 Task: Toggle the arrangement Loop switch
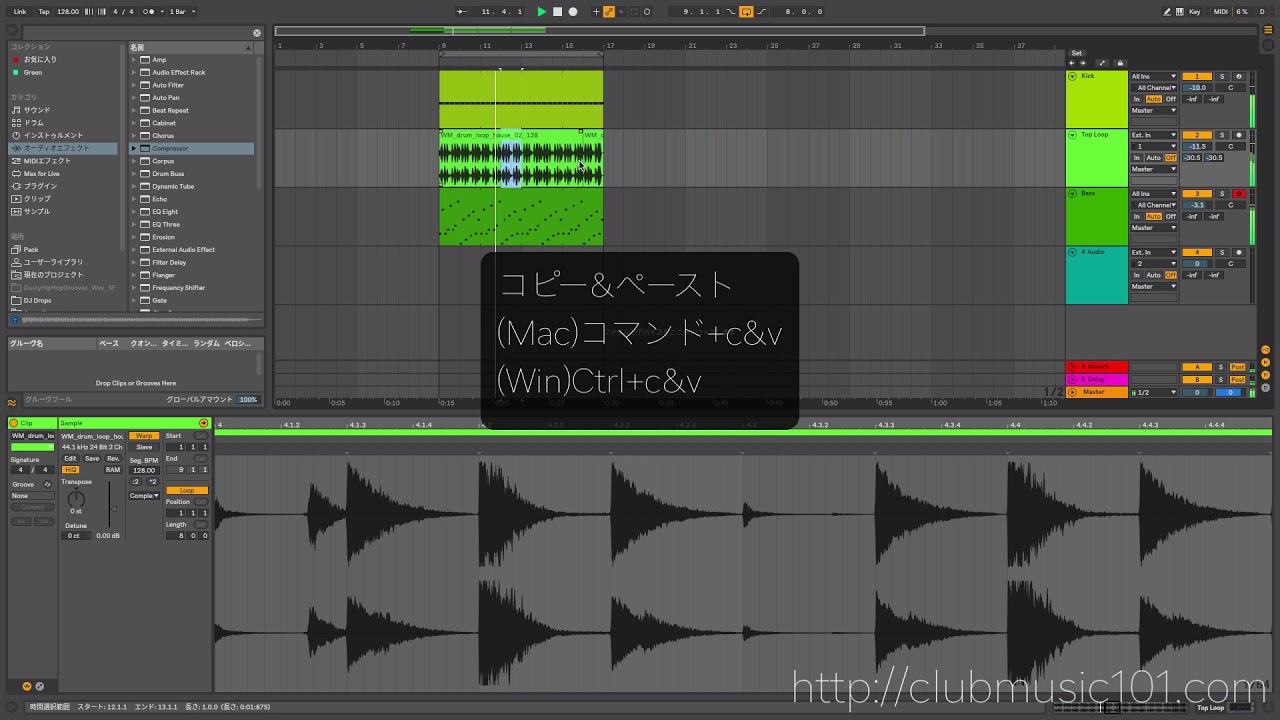point(746,12)
